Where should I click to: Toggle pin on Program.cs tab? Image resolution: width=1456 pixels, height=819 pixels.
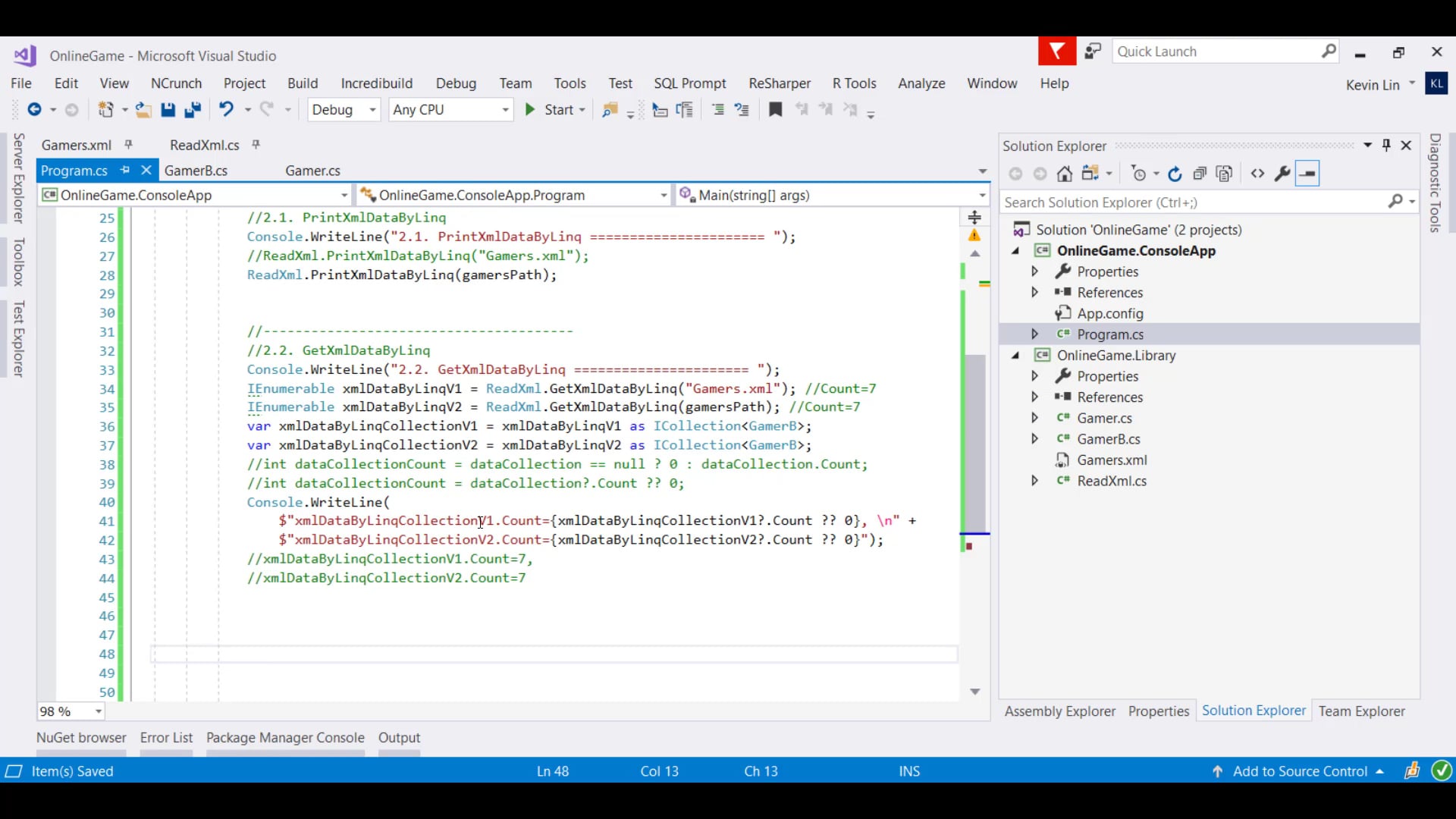[125, 171]
